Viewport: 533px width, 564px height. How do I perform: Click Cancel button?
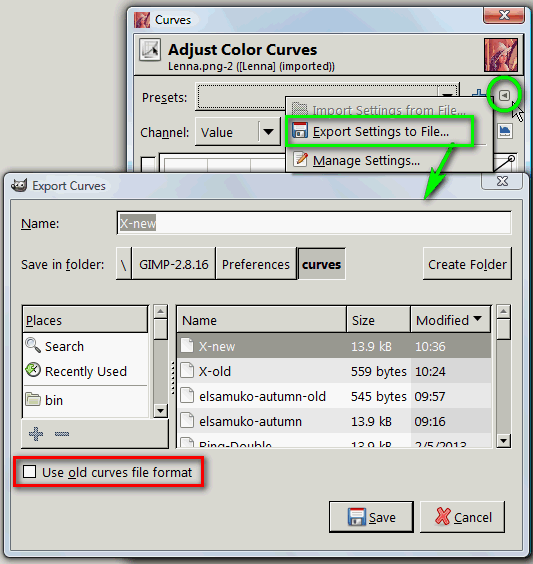coord(462,517)
